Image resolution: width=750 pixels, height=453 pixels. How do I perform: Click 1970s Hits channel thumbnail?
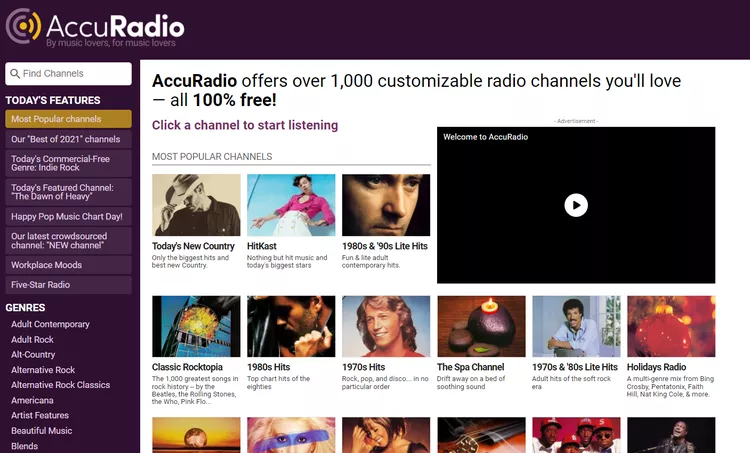pos(386,326)
